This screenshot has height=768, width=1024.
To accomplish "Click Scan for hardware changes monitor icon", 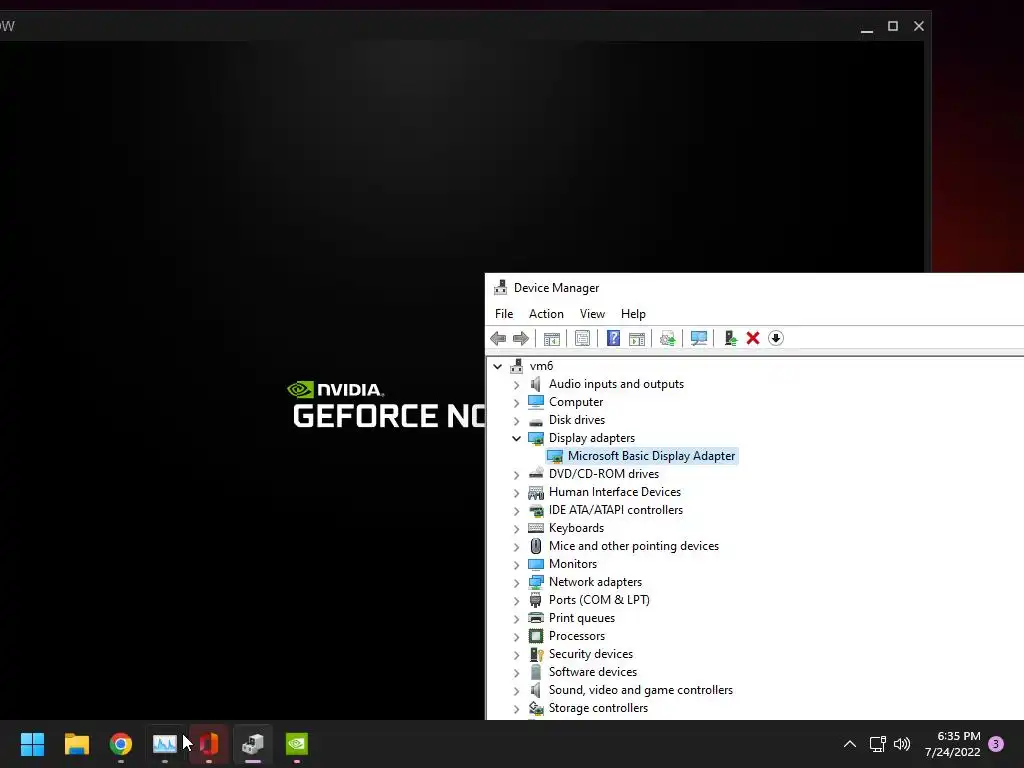I will [699, 338].
